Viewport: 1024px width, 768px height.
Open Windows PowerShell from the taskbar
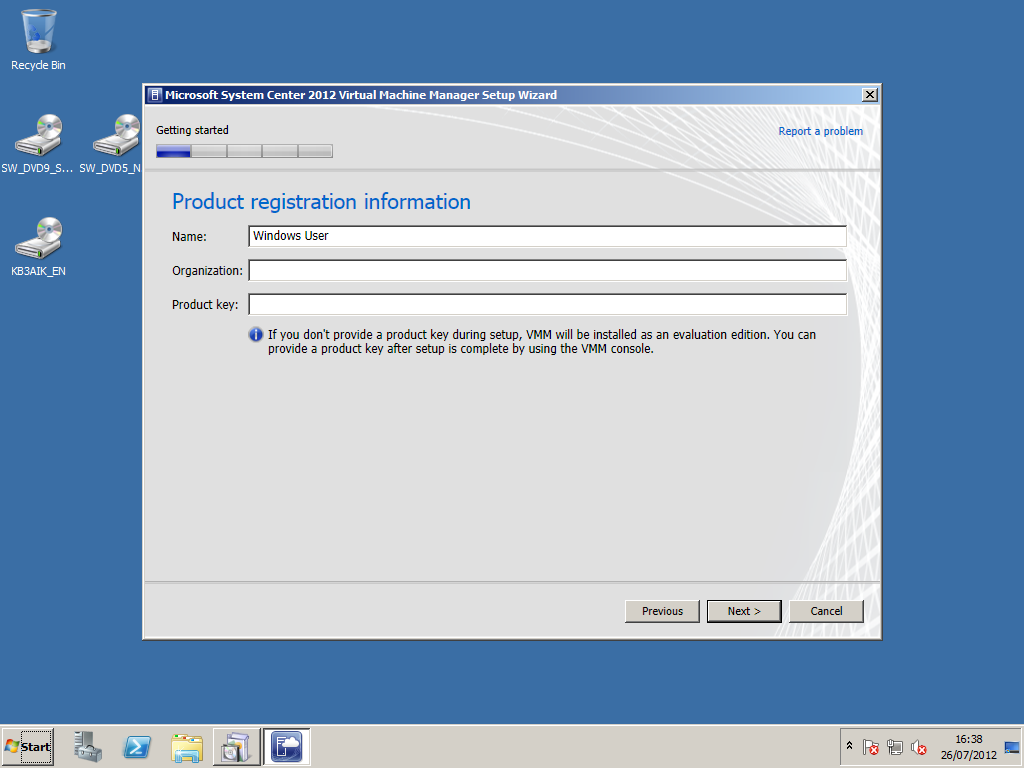(x=137, y=746)
